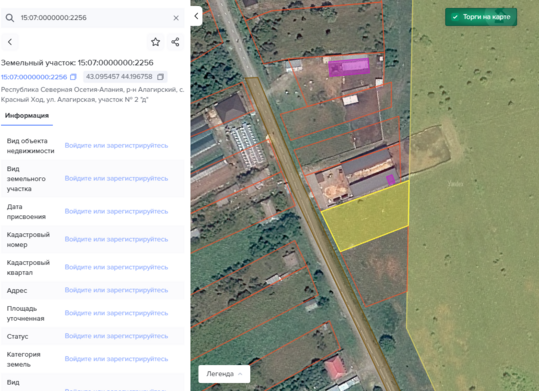The height and width of the screenshot is (391, 539).
Task: Open login link in the Адрес row
Action: coord(116,290)
